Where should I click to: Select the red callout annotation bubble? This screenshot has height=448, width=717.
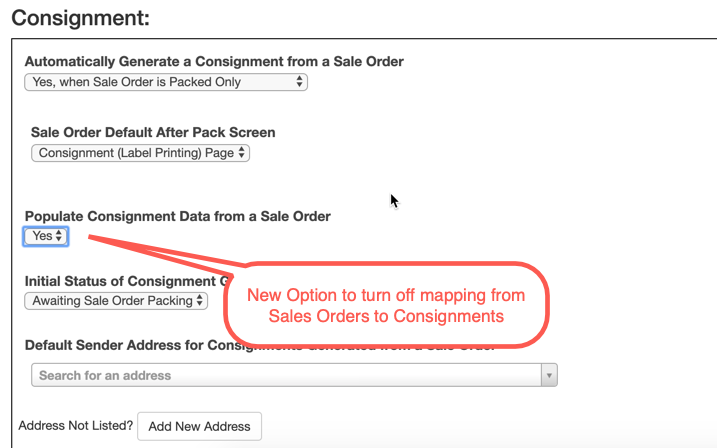point(389,306)
